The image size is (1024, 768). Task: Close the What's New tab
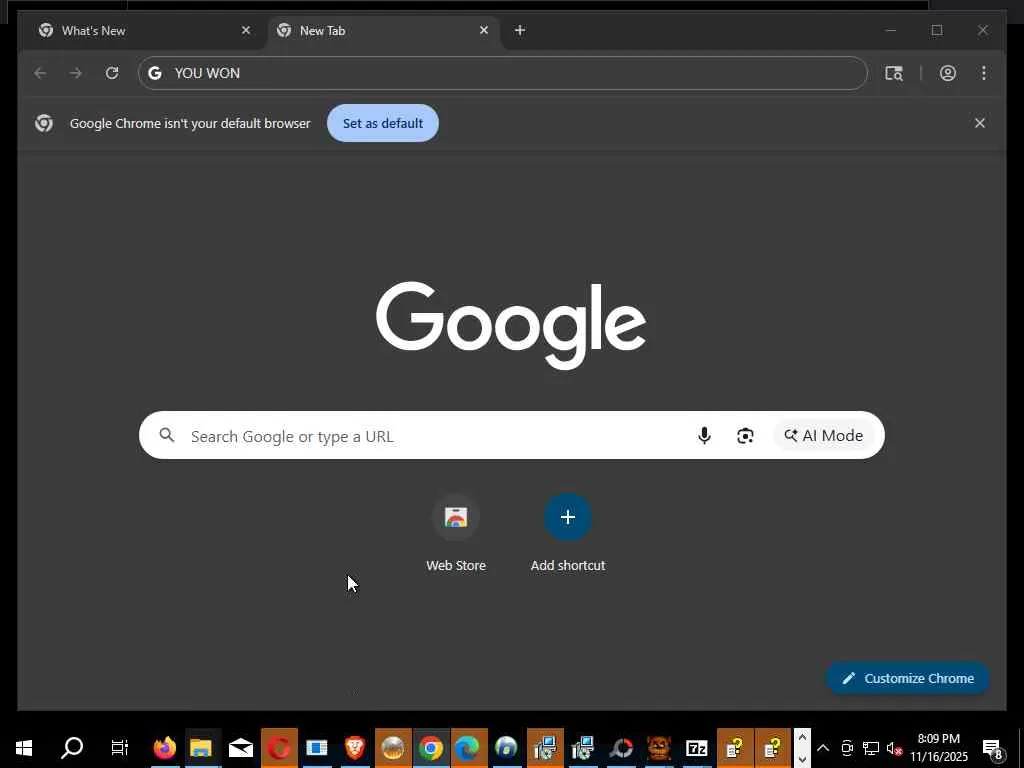[246, 30]
